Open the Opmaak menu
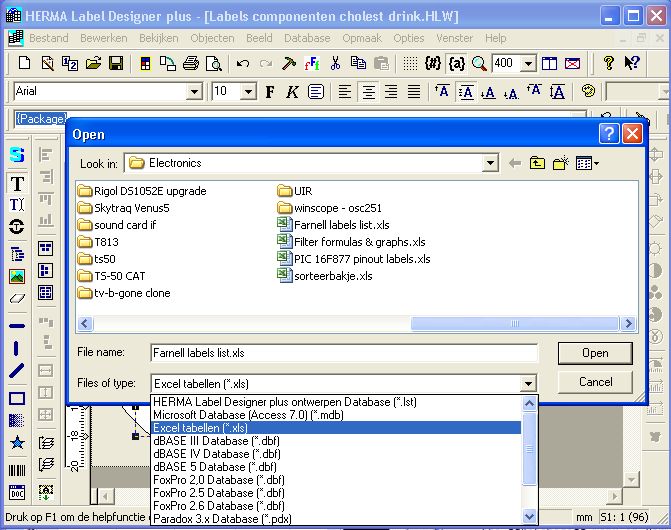Viewport: 671px width, 530px height. pos(362,38)
